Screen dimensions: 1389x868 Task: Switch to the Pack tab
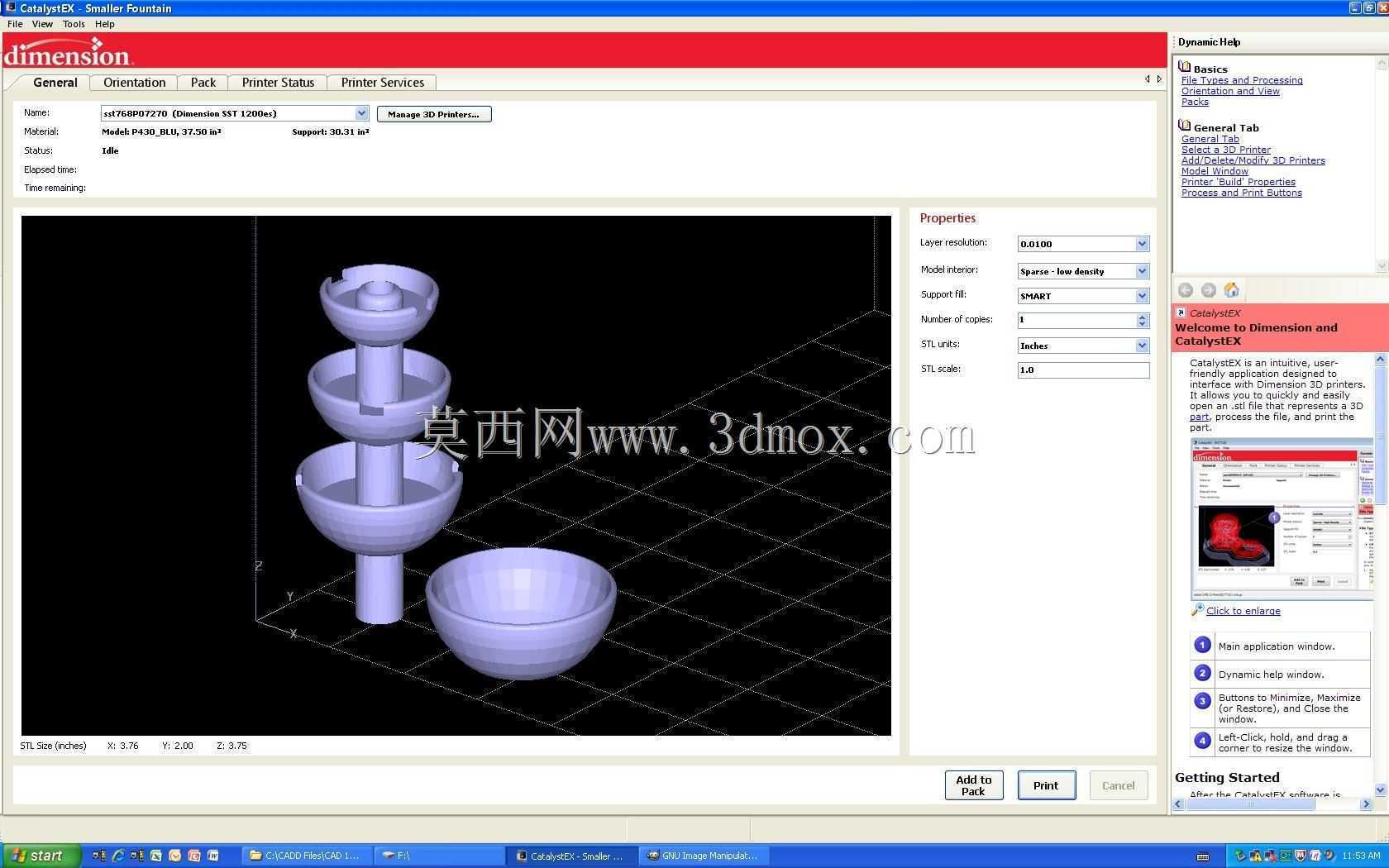(203, 83)
